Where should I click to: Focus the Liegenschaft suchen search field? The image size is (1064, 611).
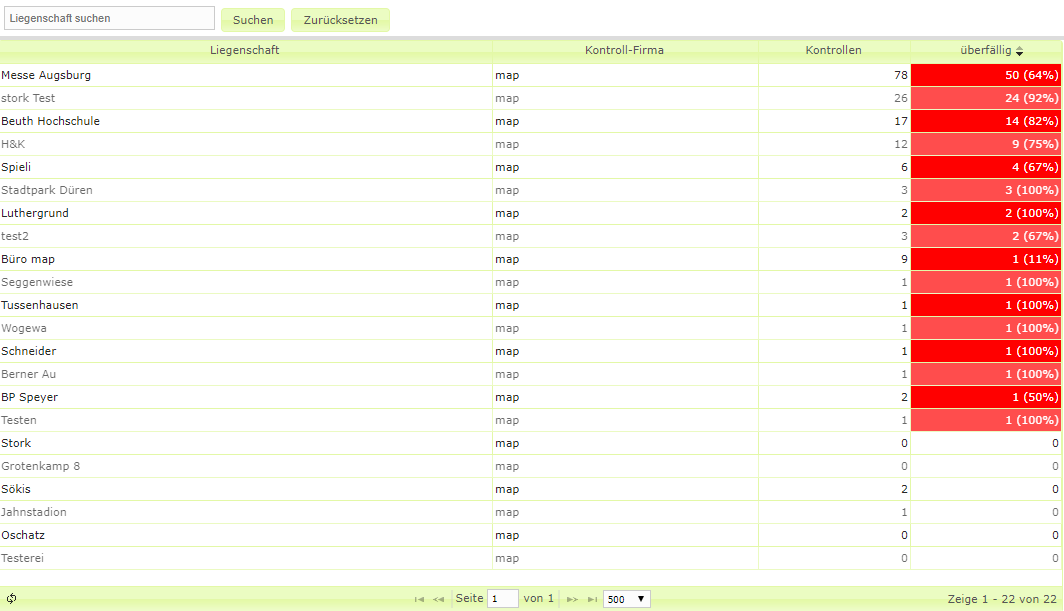(109, 18)
